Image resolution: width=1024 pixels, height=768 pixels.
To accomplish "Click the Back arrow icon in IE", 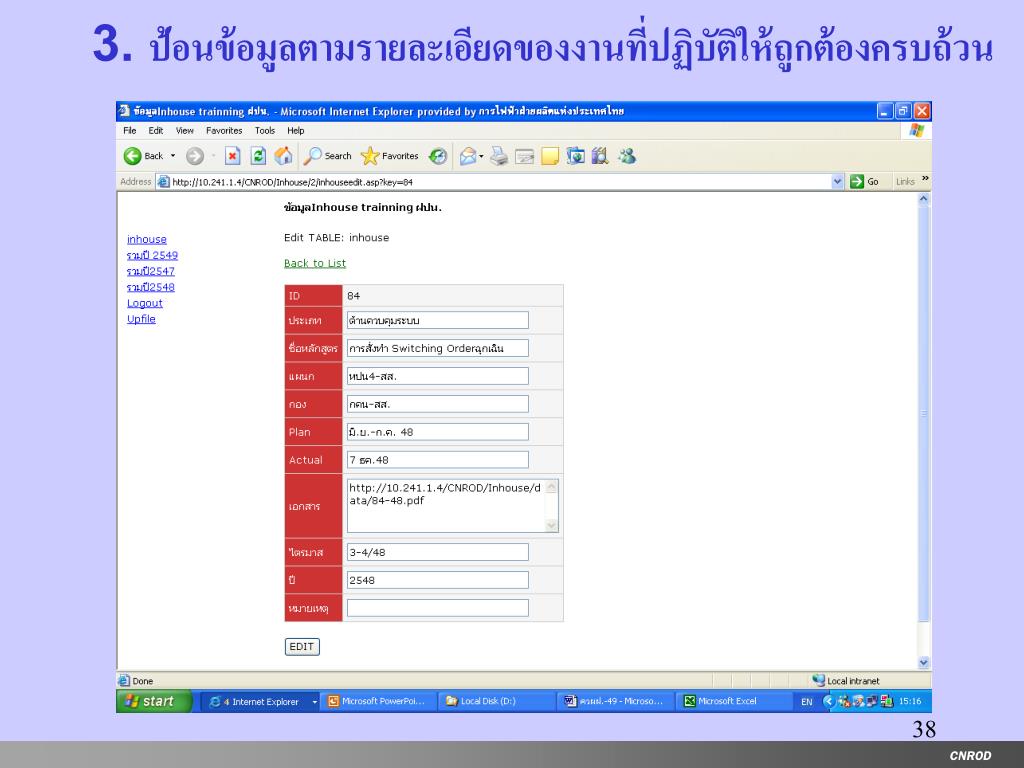I will pos(133,156).
